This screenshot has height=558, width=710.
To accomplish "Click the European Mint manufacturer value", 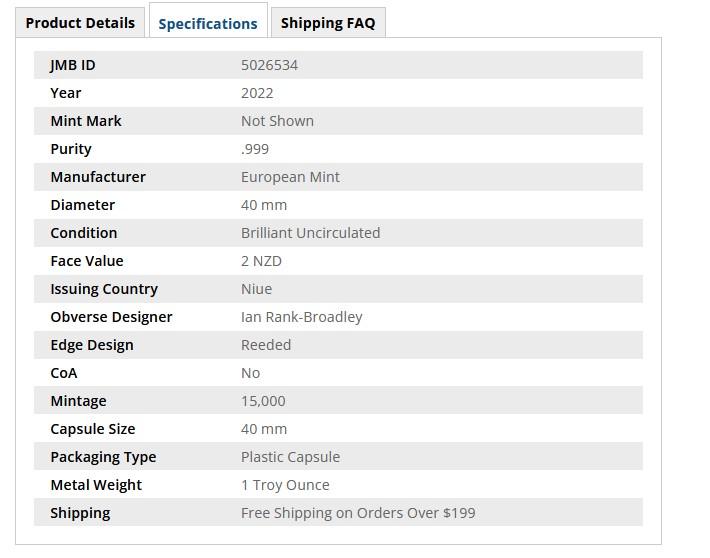I will tap(290, 177).
